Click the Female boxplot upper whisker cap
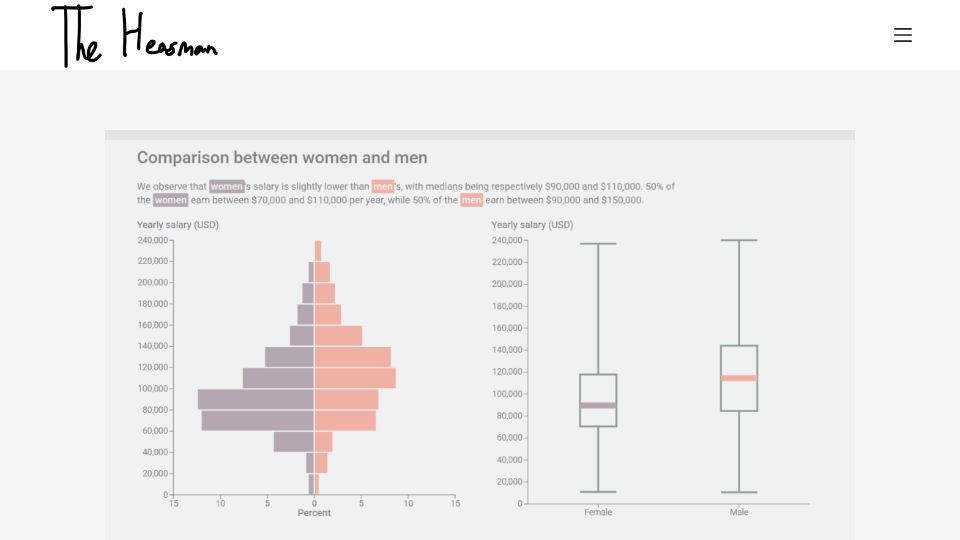The width and height of the screenshot is (960, 540). [598, 244]
